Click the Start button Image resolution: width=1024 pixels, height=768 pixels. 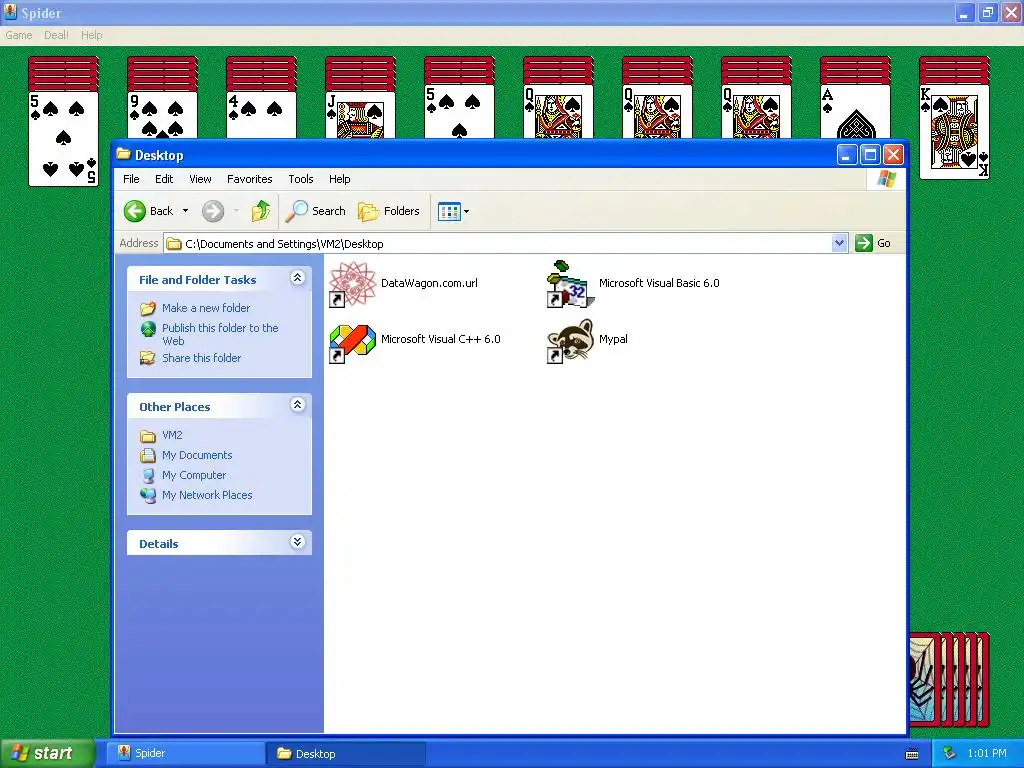pos(47,753)
